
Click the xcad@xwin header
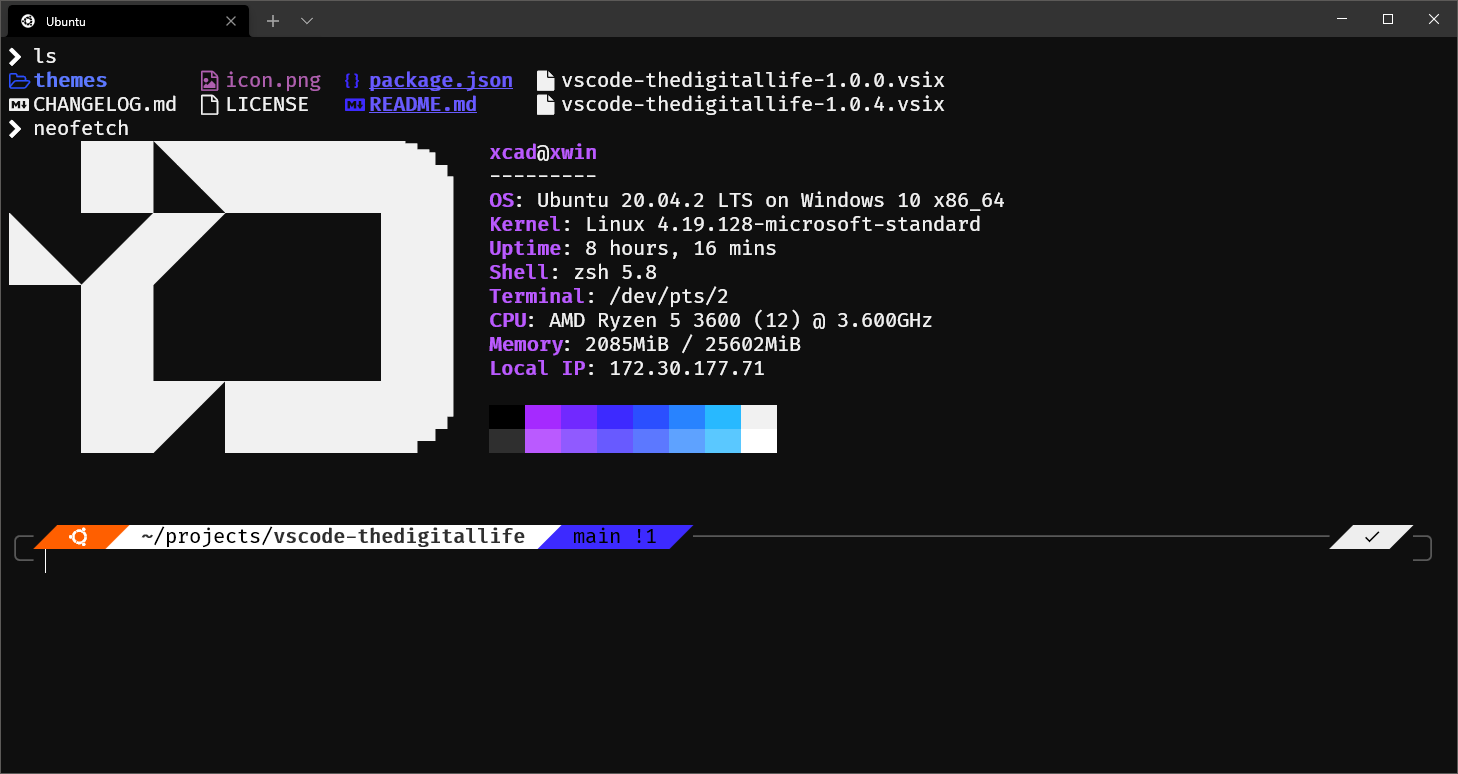pos(543,153)
